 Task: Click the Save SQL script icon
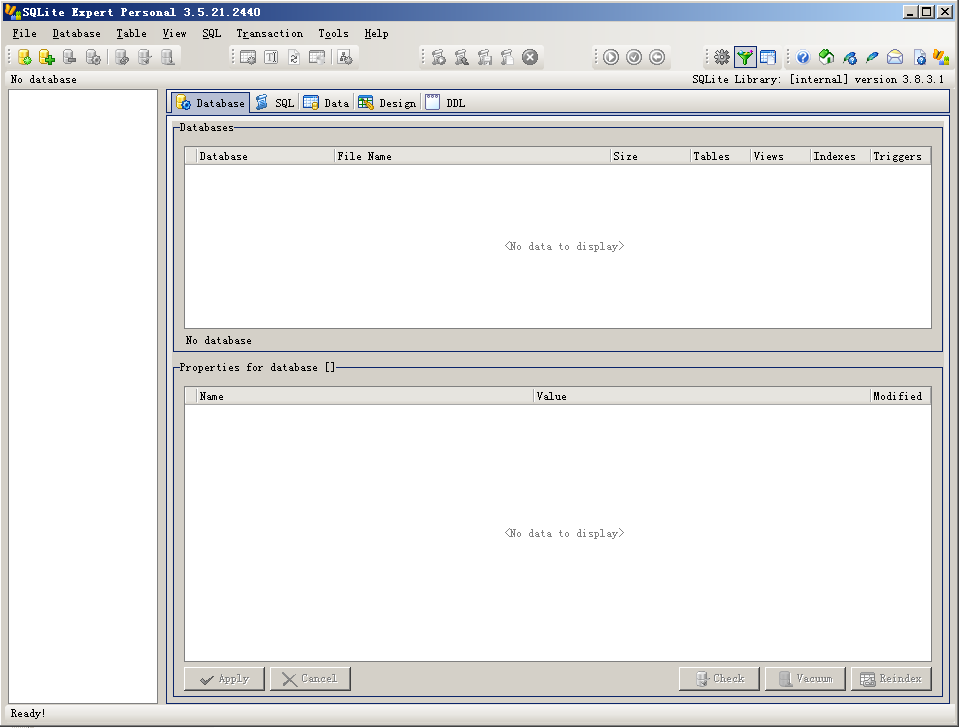coord(484,57)
